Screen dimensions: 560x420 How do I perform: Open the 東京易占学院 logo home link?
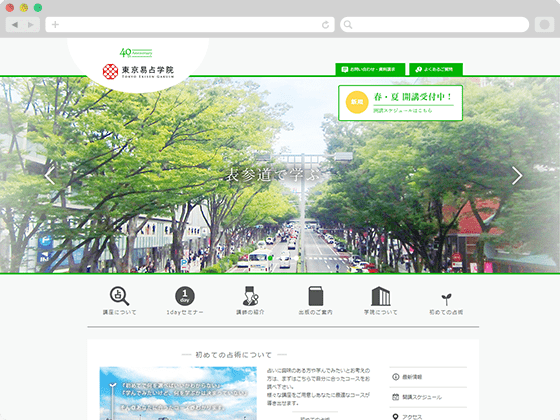pos(138,71)
